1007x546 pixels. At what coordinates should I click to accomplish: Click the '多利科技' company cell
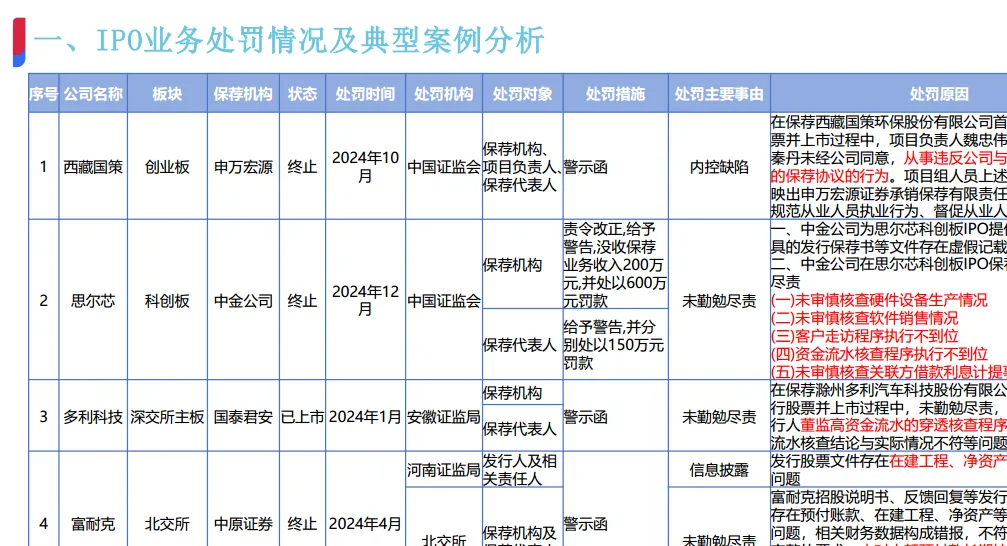93,416
